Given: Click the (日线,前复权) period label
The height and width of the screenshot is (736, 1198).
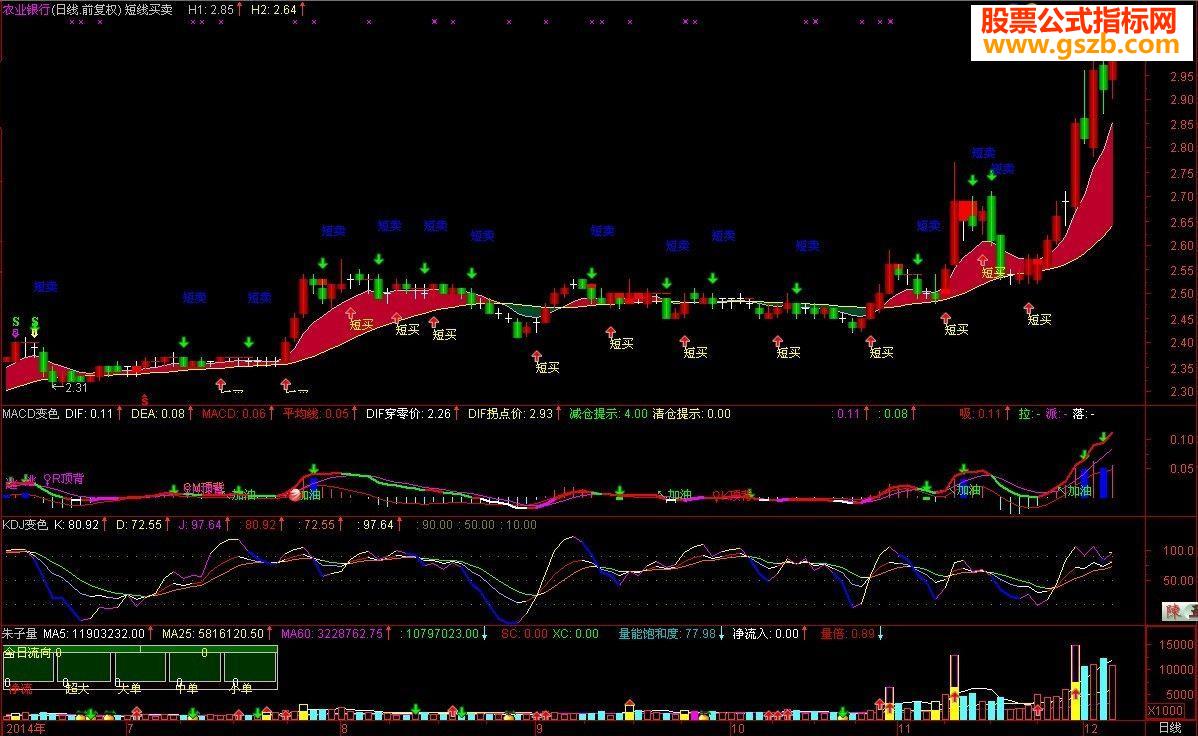Looking at the screenshot, I should click(87, 10).
